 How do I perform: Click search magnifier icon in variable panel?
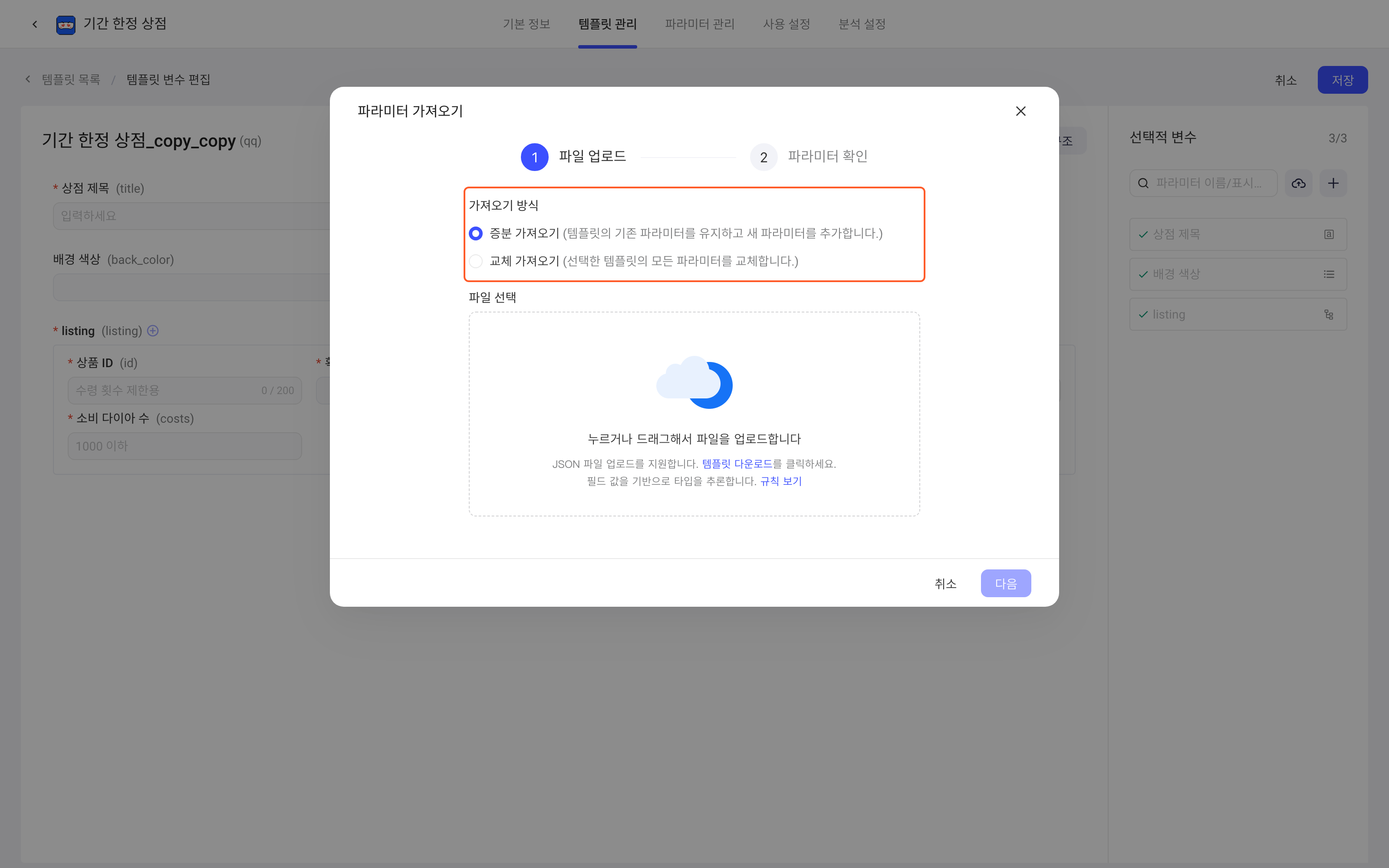[1143, 183]
